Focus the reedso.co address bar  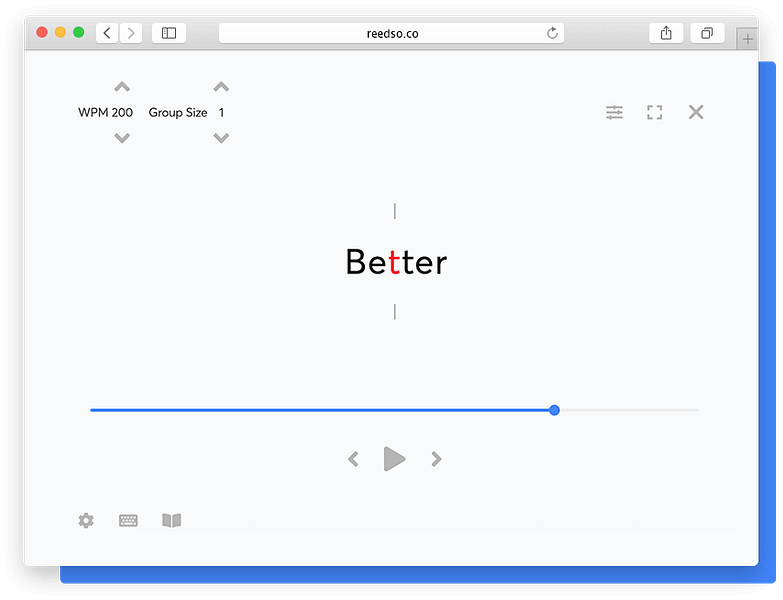tap(392, 33)
